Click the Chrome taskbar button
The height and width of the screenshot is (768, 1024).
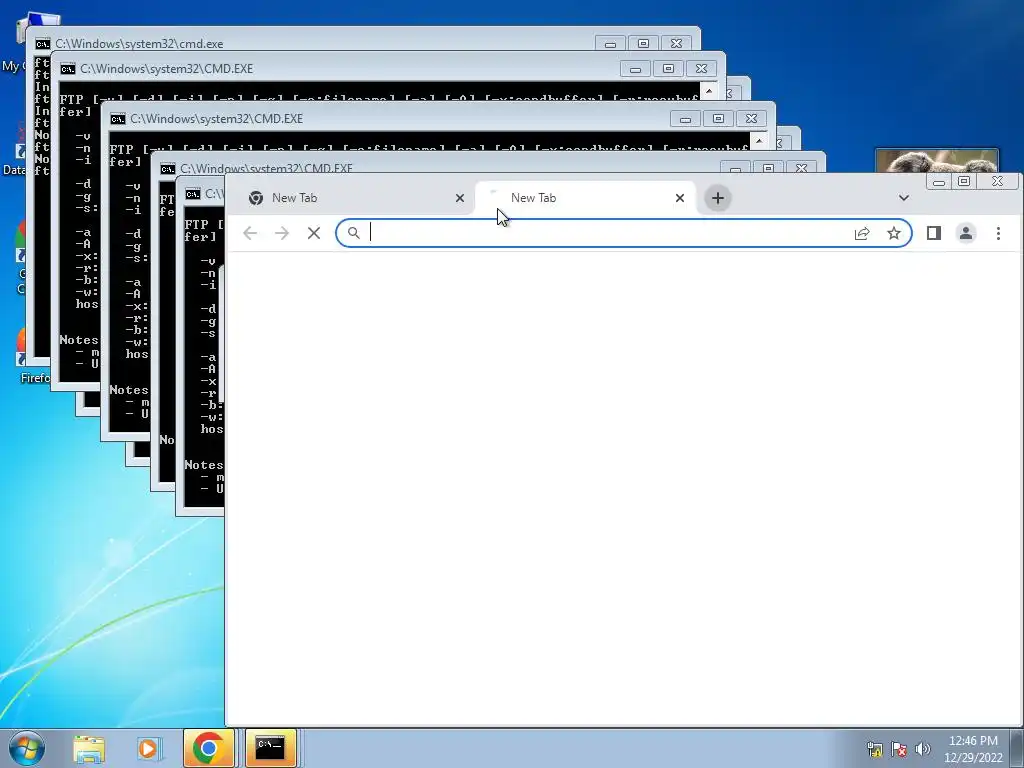208,748
